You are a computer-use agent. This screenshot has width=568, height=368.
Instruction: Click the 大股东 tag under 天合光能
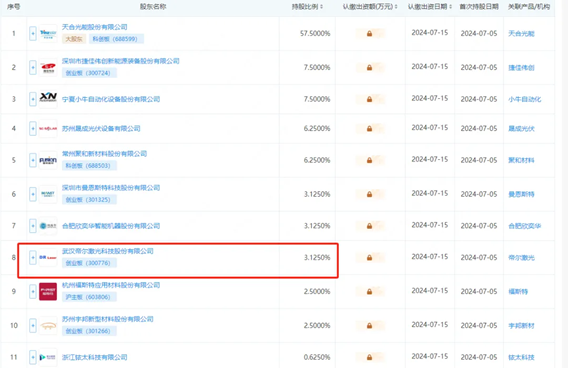click(74, 39)
